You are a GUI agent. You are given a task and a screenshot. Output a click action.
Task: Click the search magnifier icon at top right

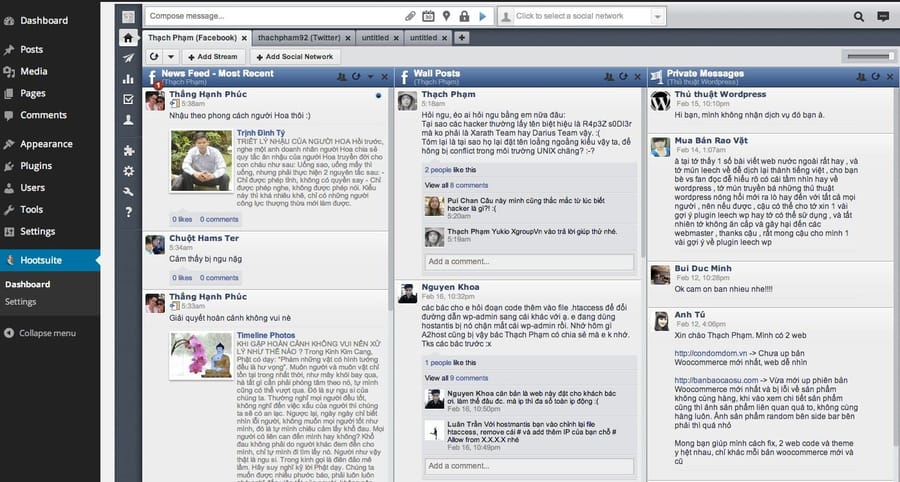(x=859, y=17)
